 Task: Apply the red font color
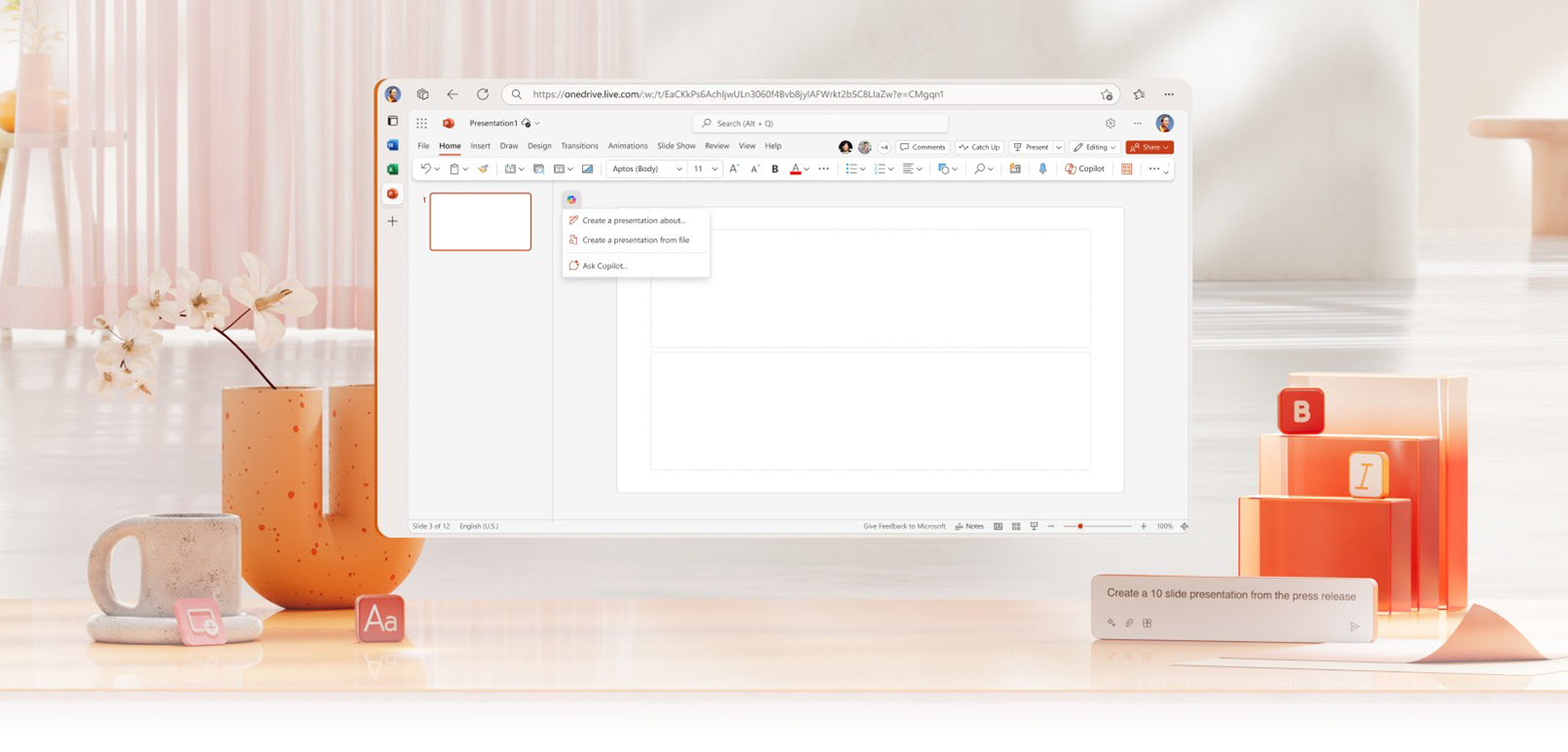pyautogui.click(x=795, y=169)
